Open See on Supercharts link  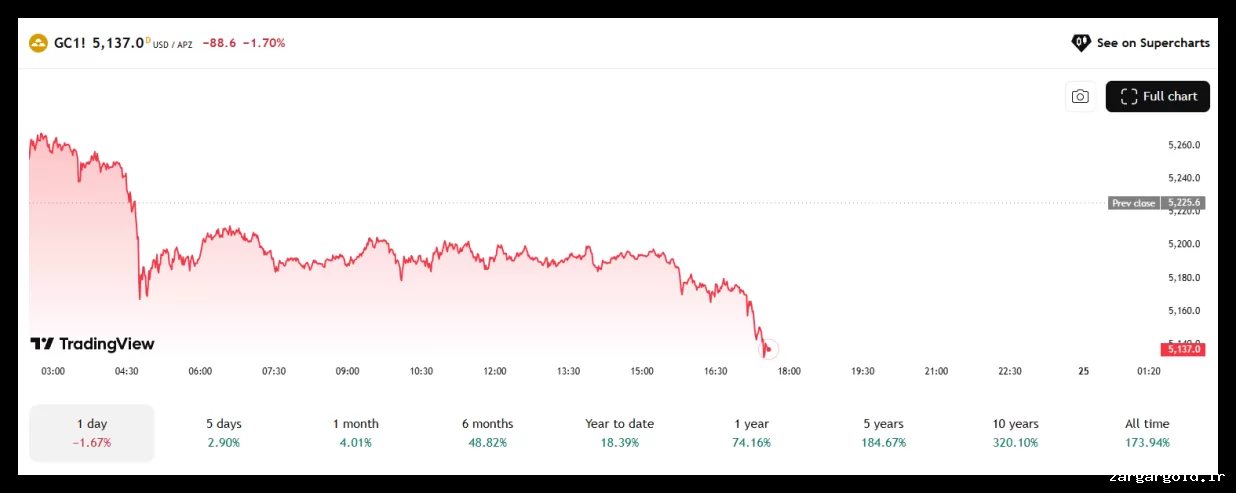[x=1152, y=43]
